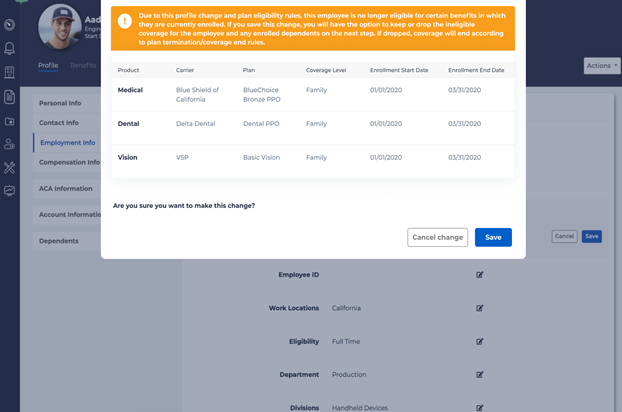Viewport: 622px width, 412px height.
Task: Click the Eligibility edit pencil icon
Action: coord(480,341)
